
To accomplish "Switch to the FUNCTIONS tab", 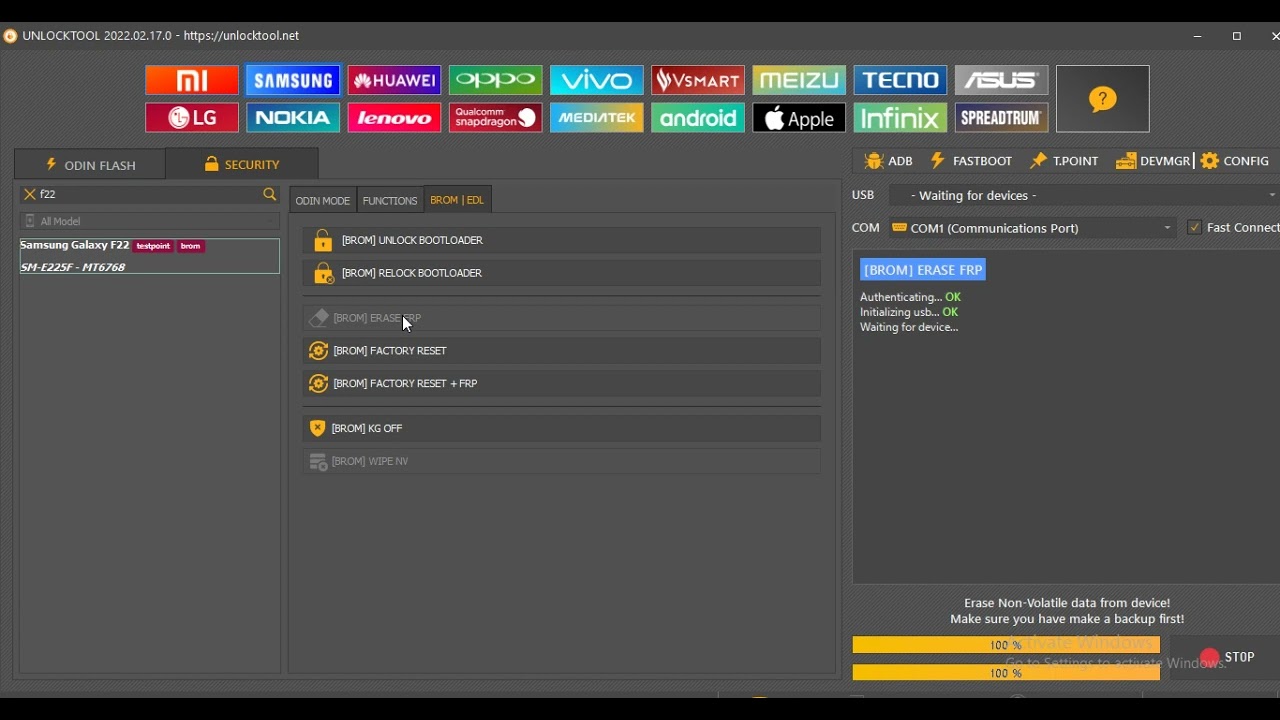I will click(x=390, y=200).
